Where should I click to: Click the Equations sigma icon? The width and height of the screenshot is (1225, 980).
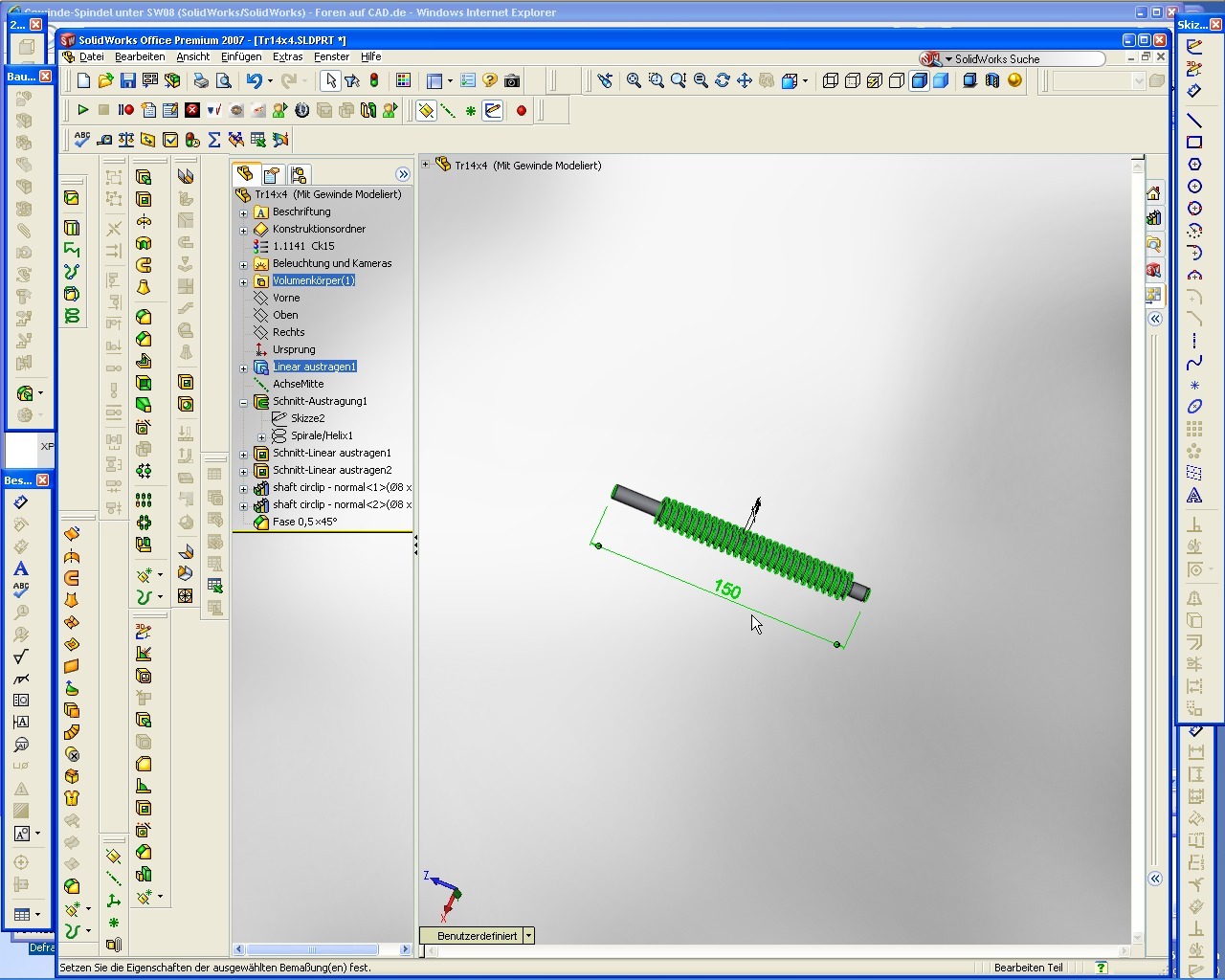[x=214, y=141]
